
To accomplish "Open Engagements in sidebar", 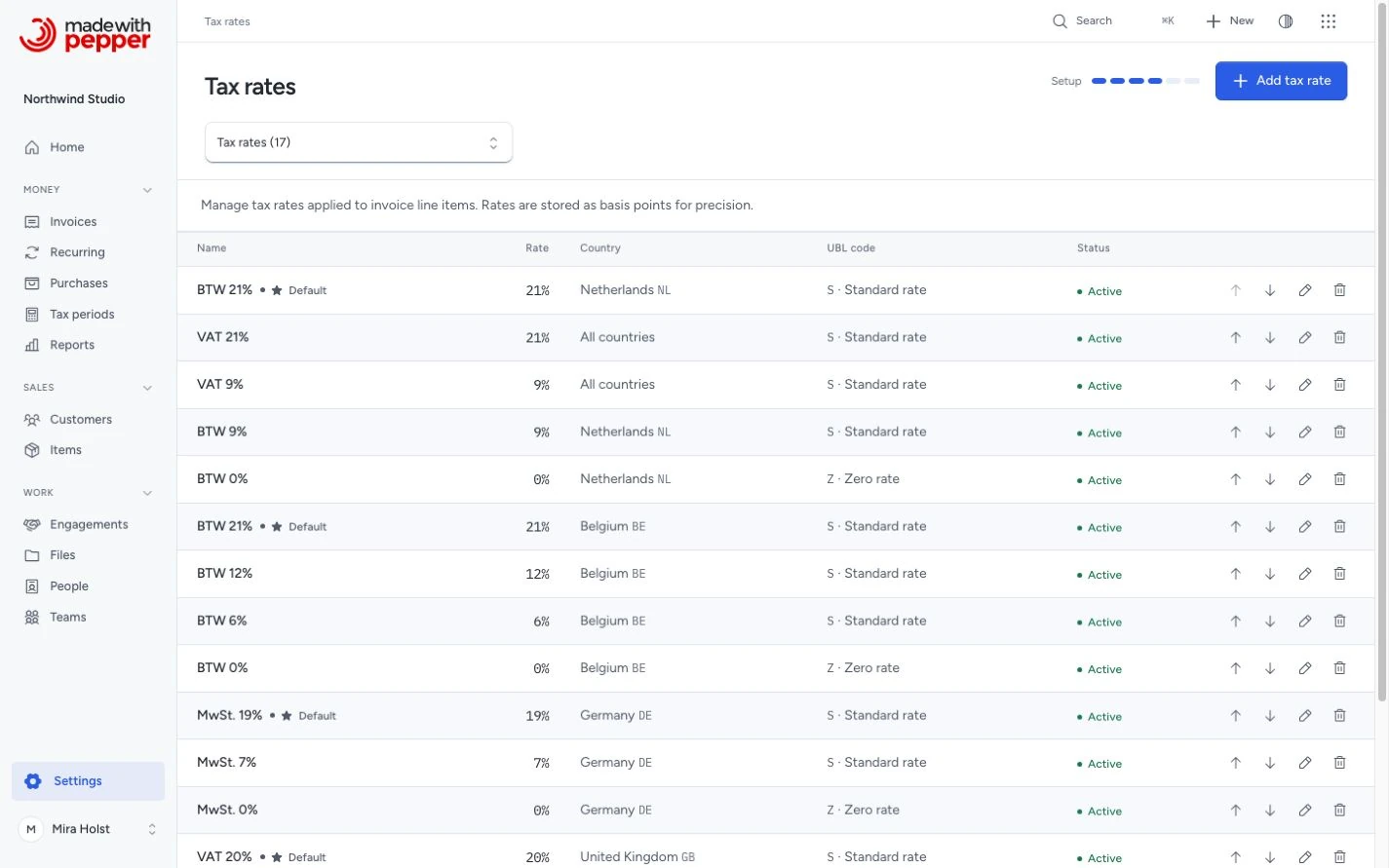I will pos(88,525).
